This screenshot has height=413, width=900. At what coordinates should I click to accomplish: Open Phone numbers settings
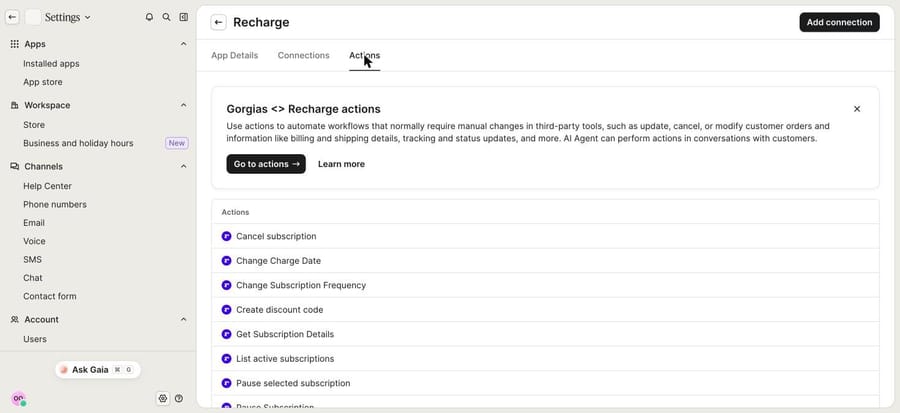tap(55, 205)
